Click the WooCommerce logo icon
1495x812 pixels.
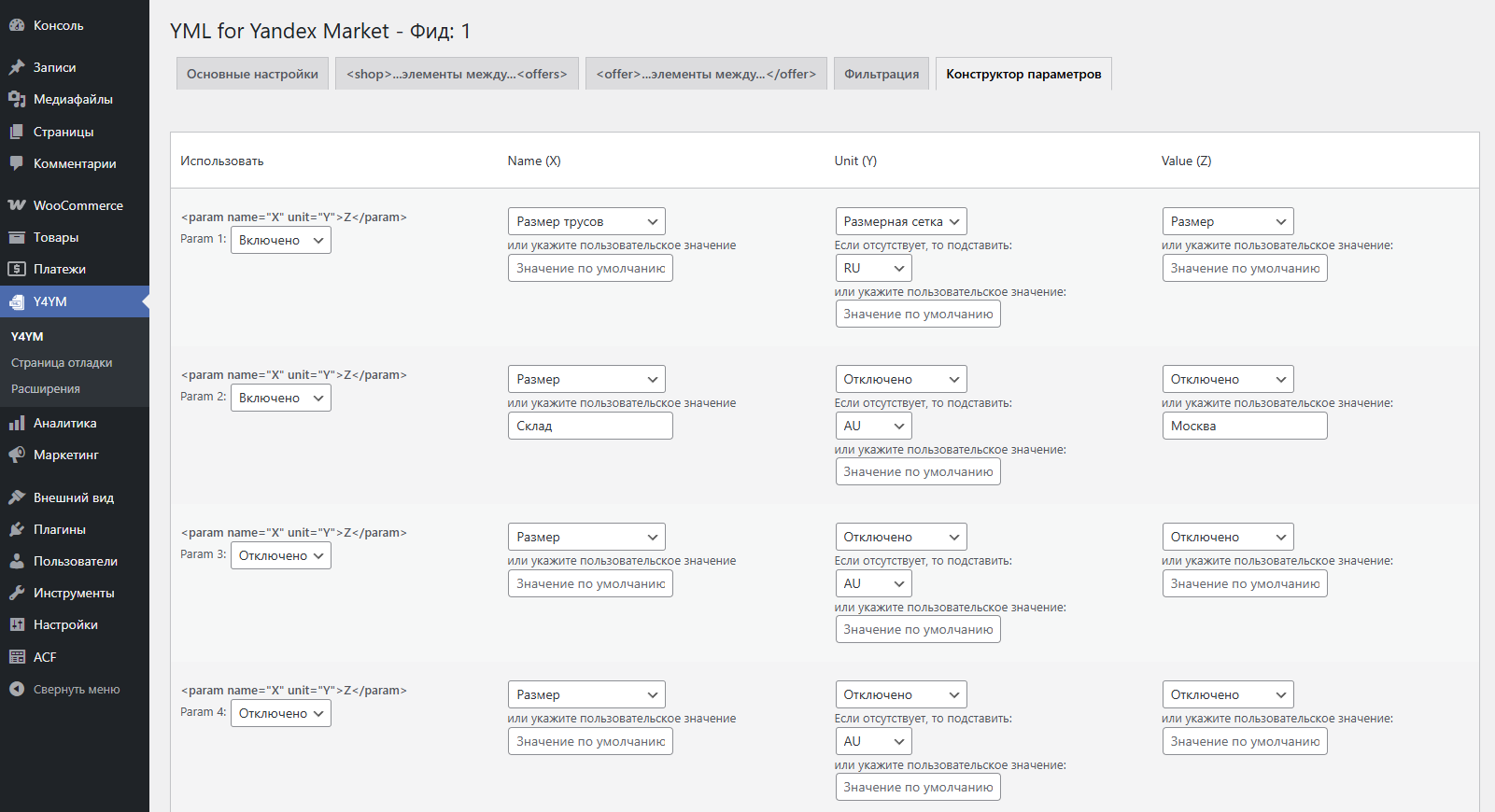pos(17,205)
